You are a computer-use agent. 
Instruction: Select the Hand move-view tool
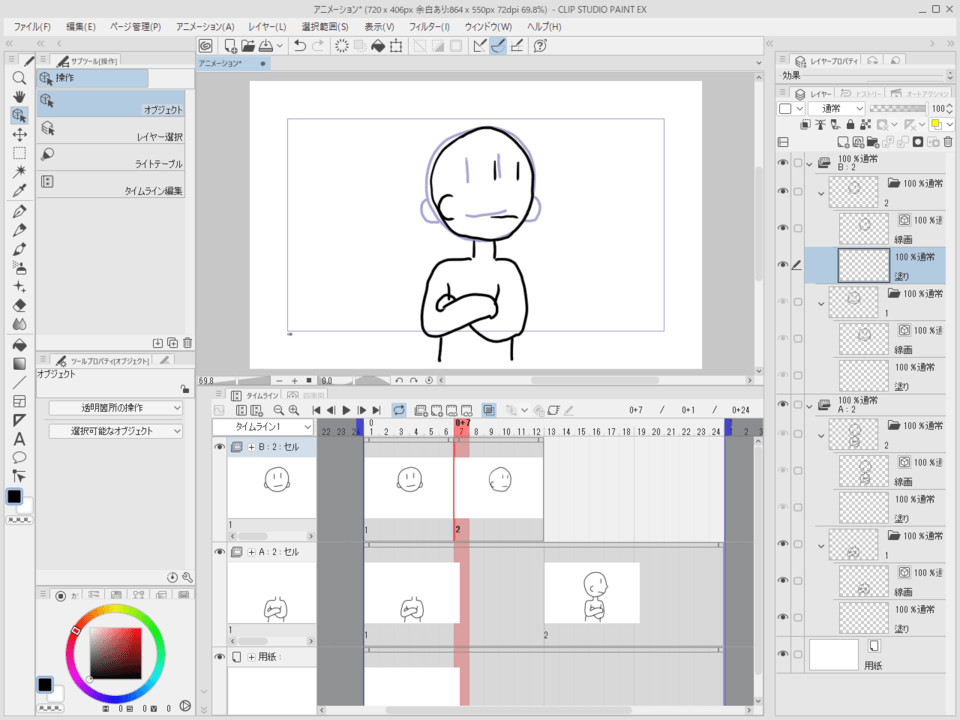tap(20, 97)
